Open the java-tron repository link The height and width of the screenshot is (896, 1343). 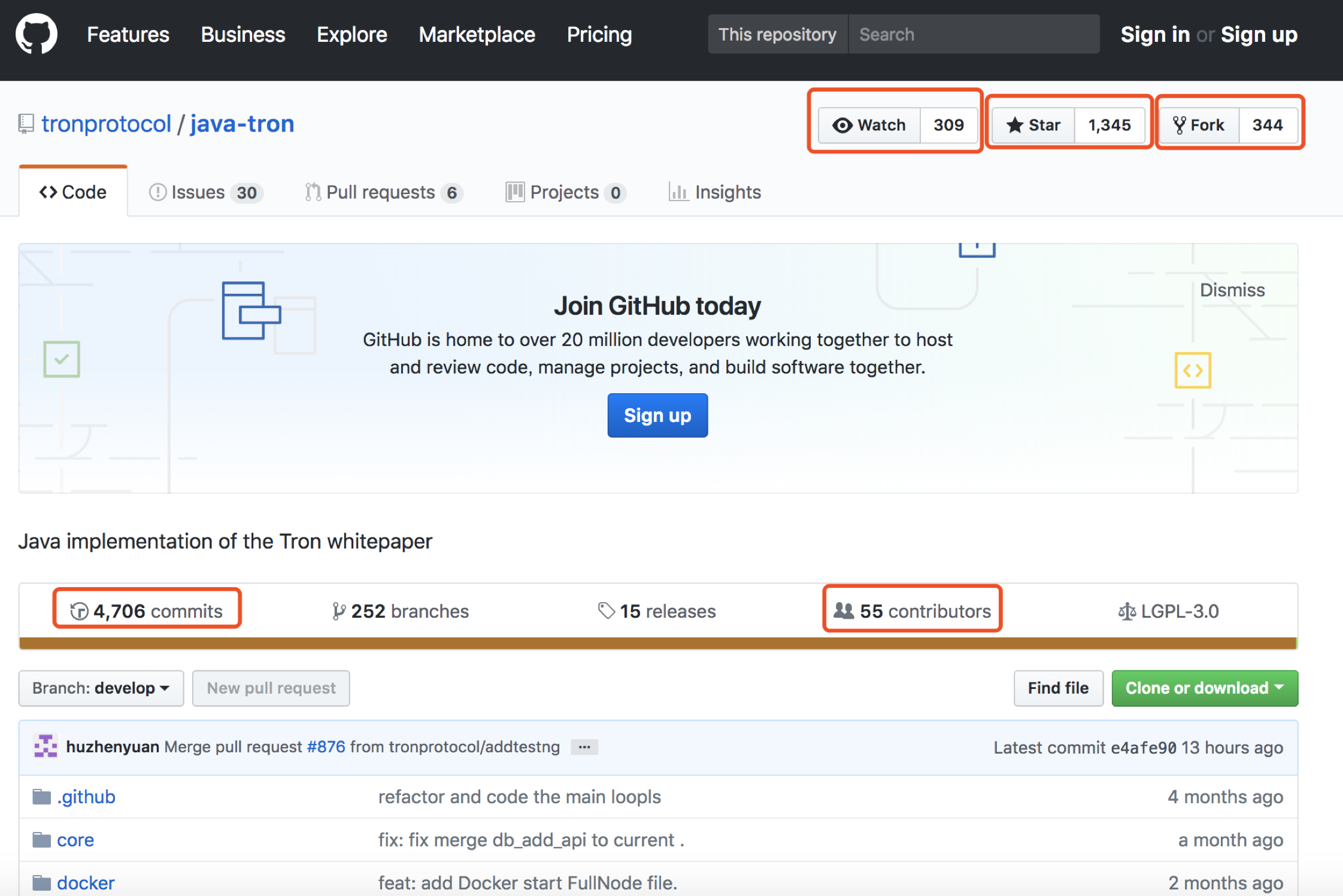coord(242,124)
